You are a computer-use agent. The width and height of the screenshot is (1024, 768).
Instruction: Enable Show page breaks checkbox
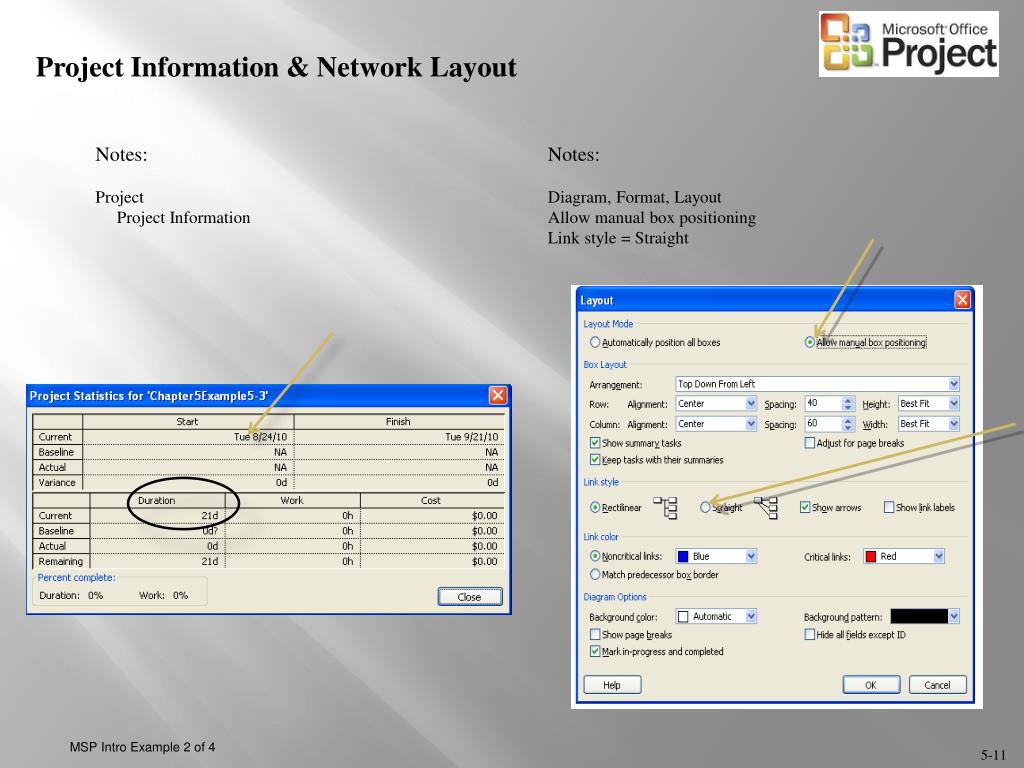click(595, 634)
